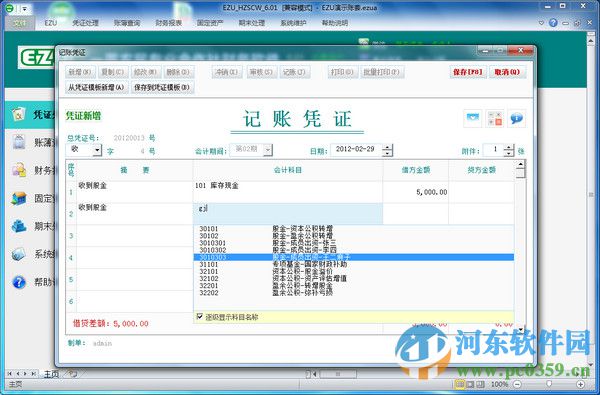Click the 删除 button in the voucher toolbar

tap(178, 72)
